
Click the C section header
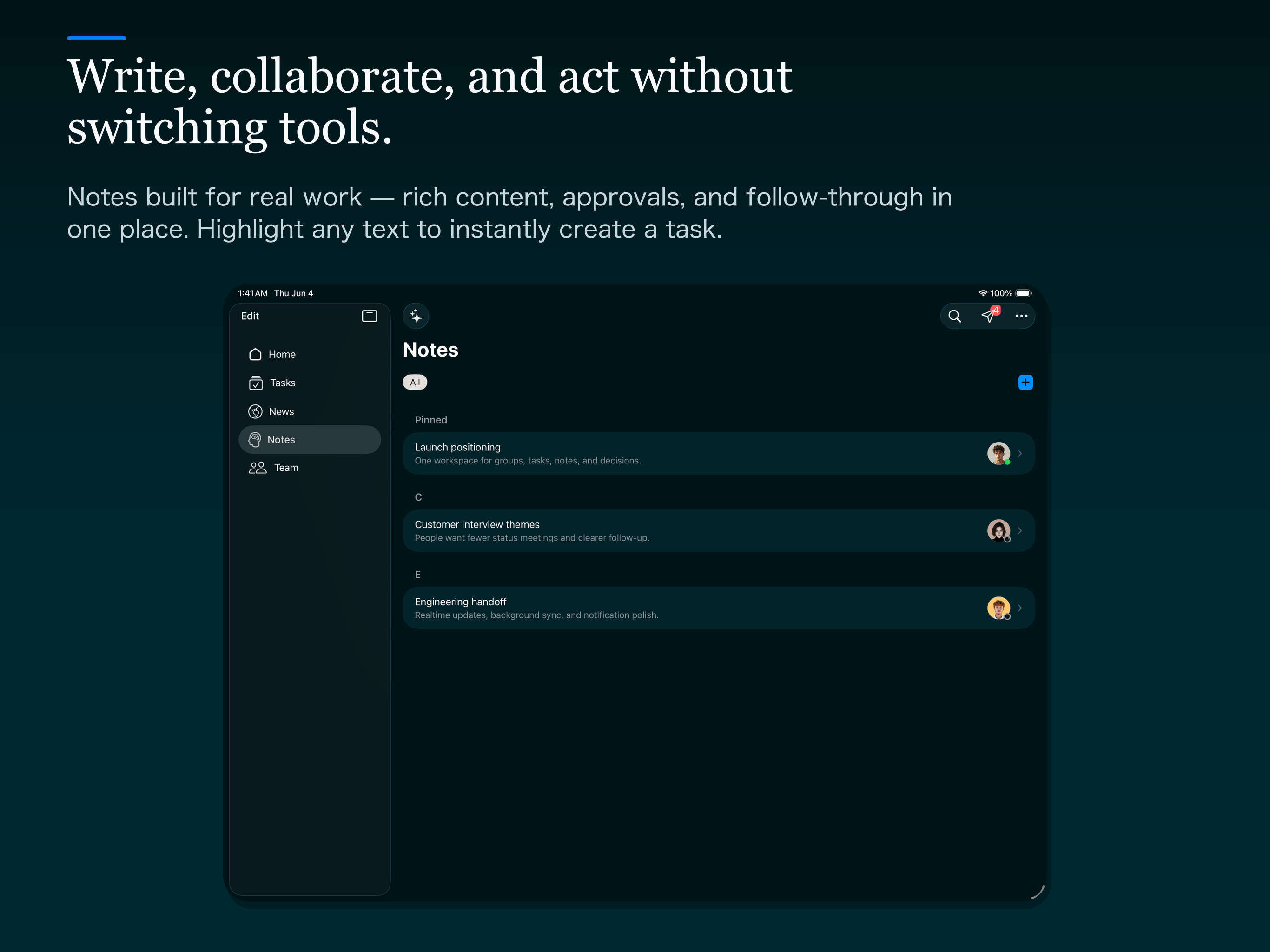418,497
